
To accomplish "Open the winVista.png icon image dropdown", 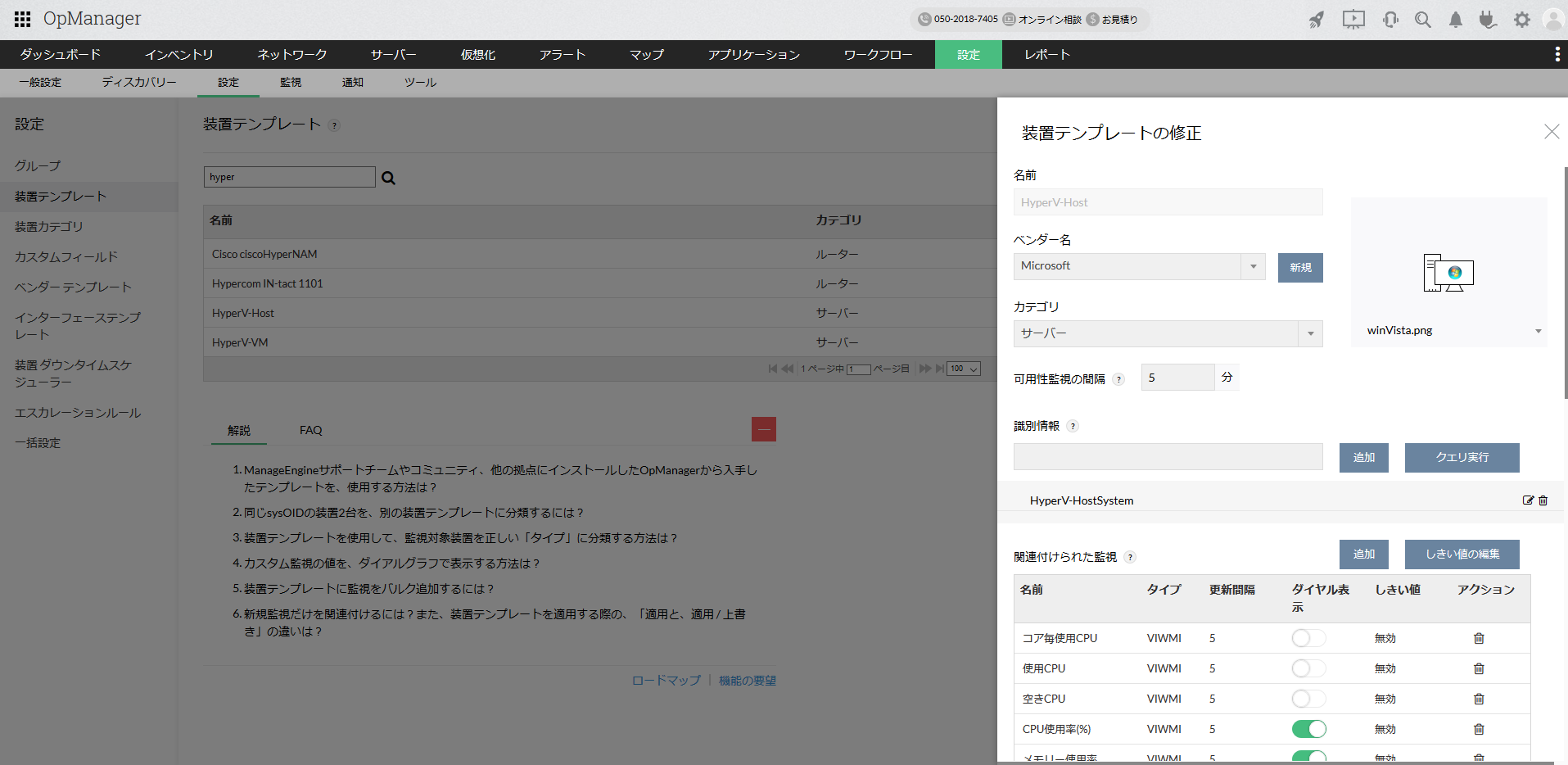I will click(1538, 331).
